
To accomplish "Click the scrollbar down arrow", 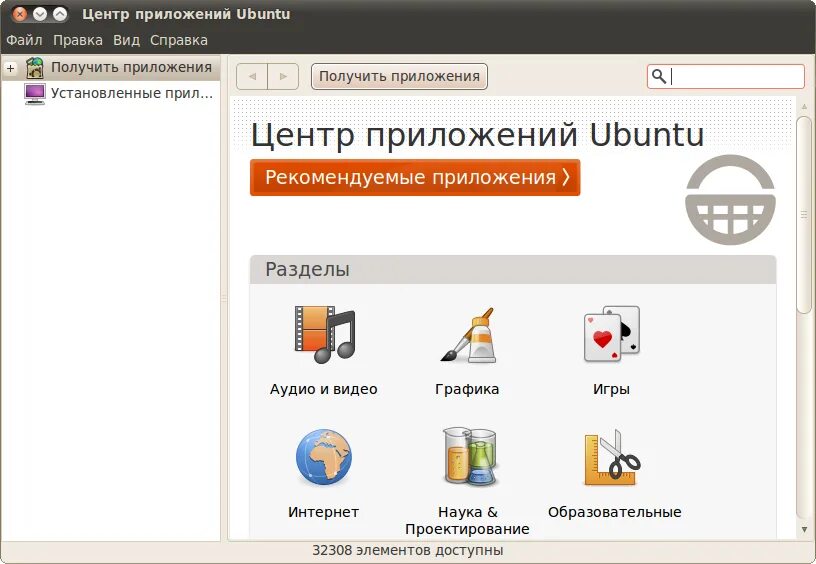I will coord(804,530).
